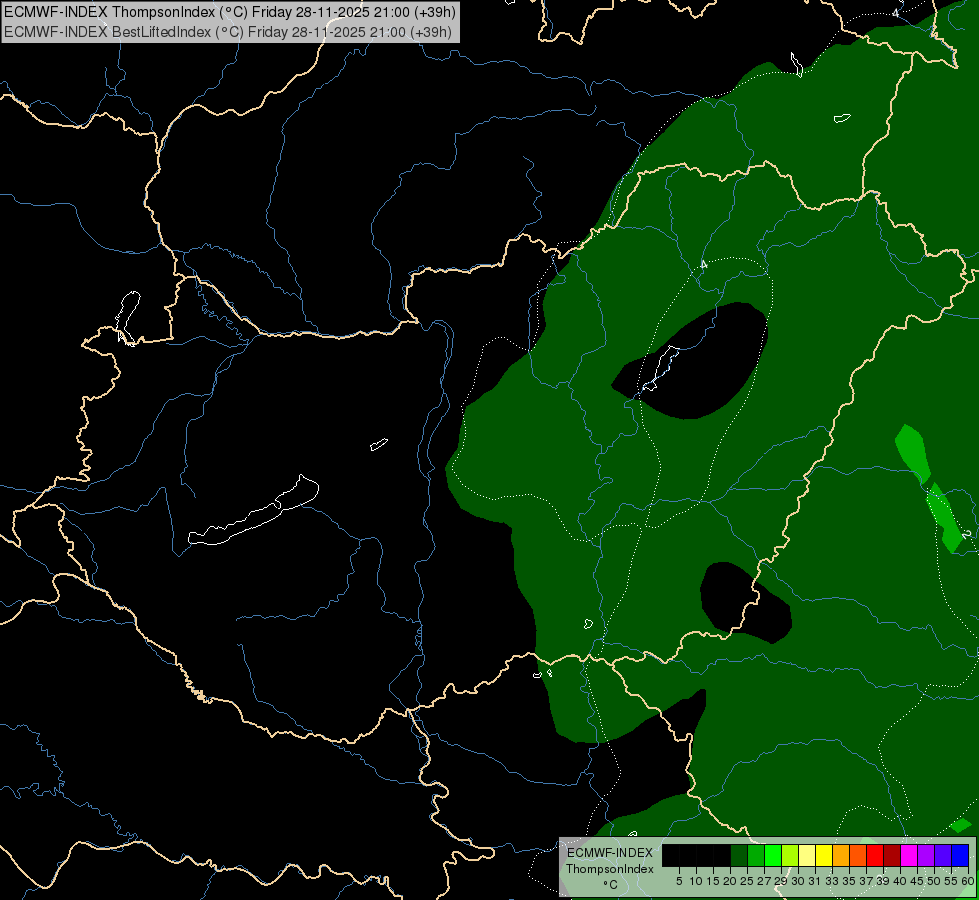Click the yellow 31–33 legend swatch
979x900 pixels.
pos(824,855)
